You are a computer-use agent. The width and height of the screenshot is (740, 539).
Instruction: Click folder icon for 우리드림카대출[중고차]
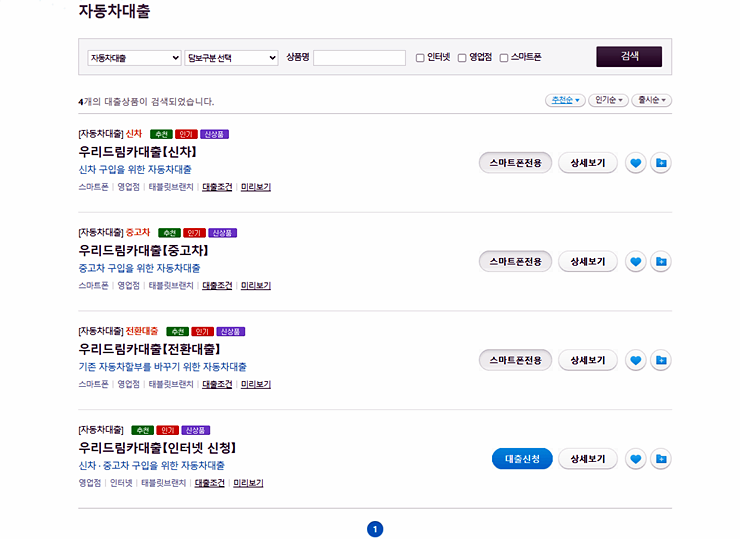(x=661, y=261)
